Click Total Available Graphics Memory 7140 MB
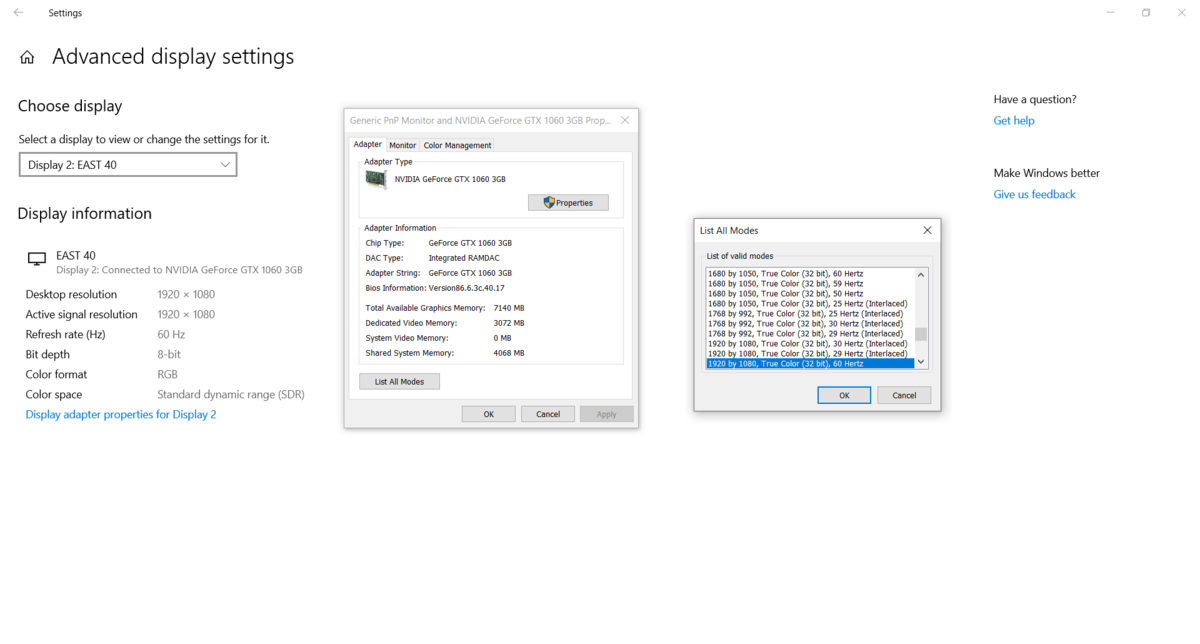 [x=509, y=308]
